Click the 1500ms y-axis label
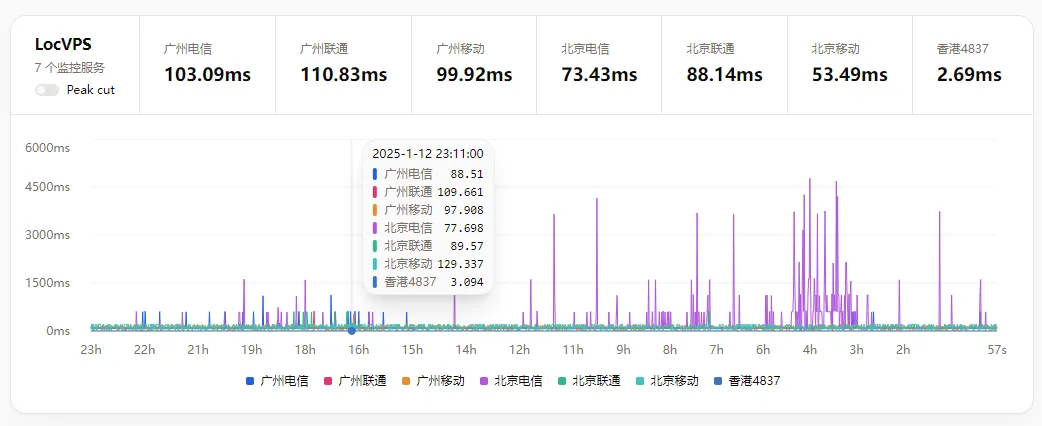This screenshot has height=426, width=1042. click(x=47, y=283)
